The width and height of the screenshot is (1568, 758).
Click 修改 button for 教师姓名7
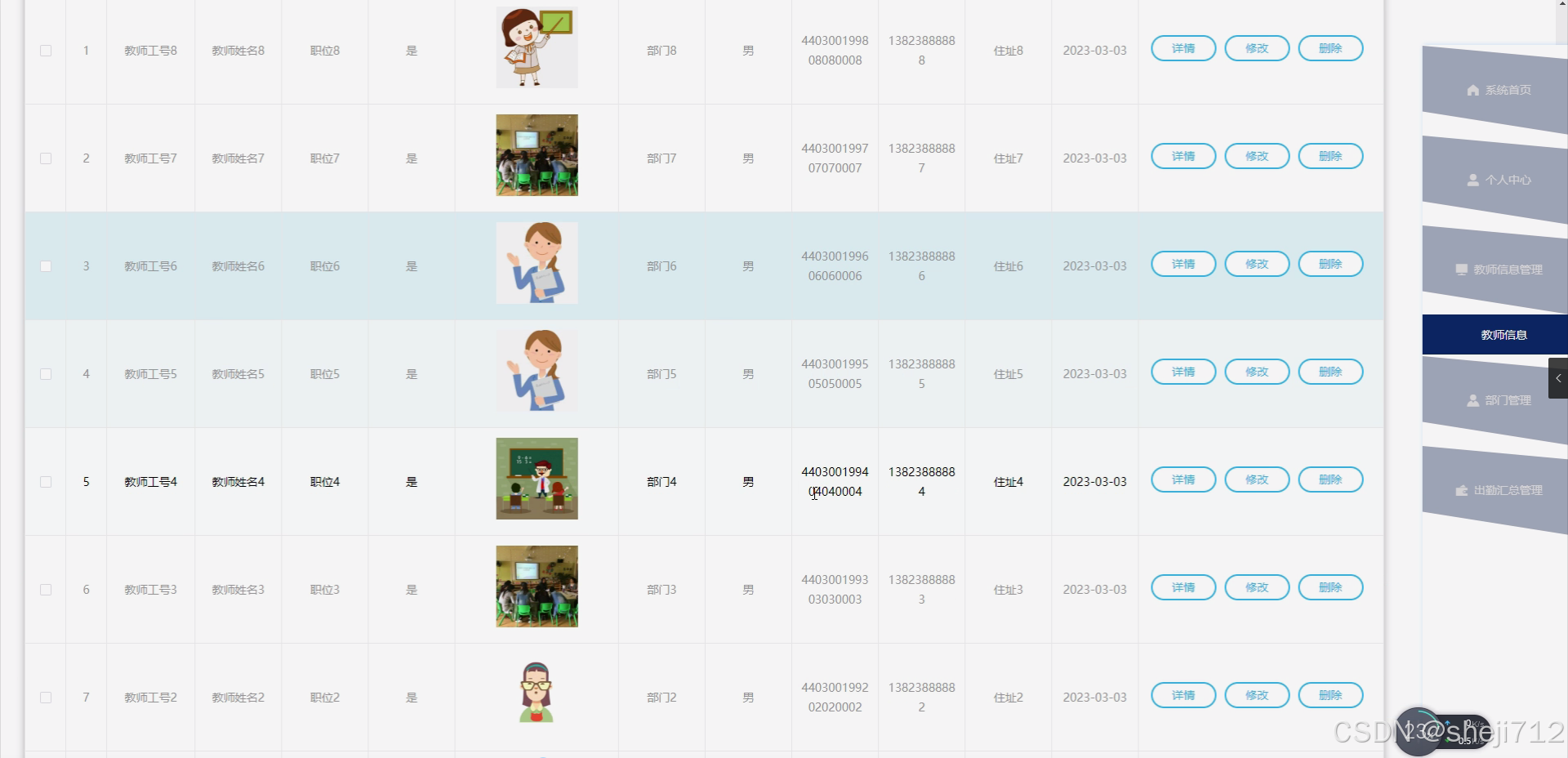click(x=1257, y=156)
